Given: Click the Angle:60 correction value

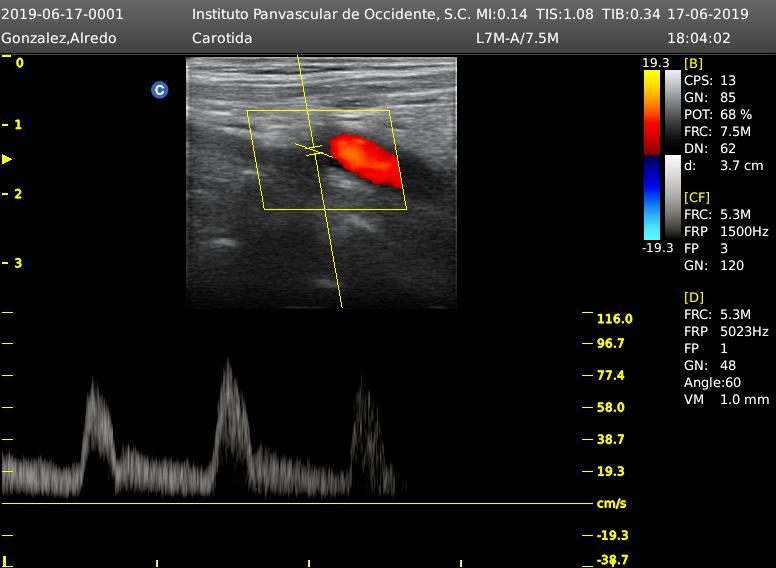Looking at the screenshot, I should (712, 382).
